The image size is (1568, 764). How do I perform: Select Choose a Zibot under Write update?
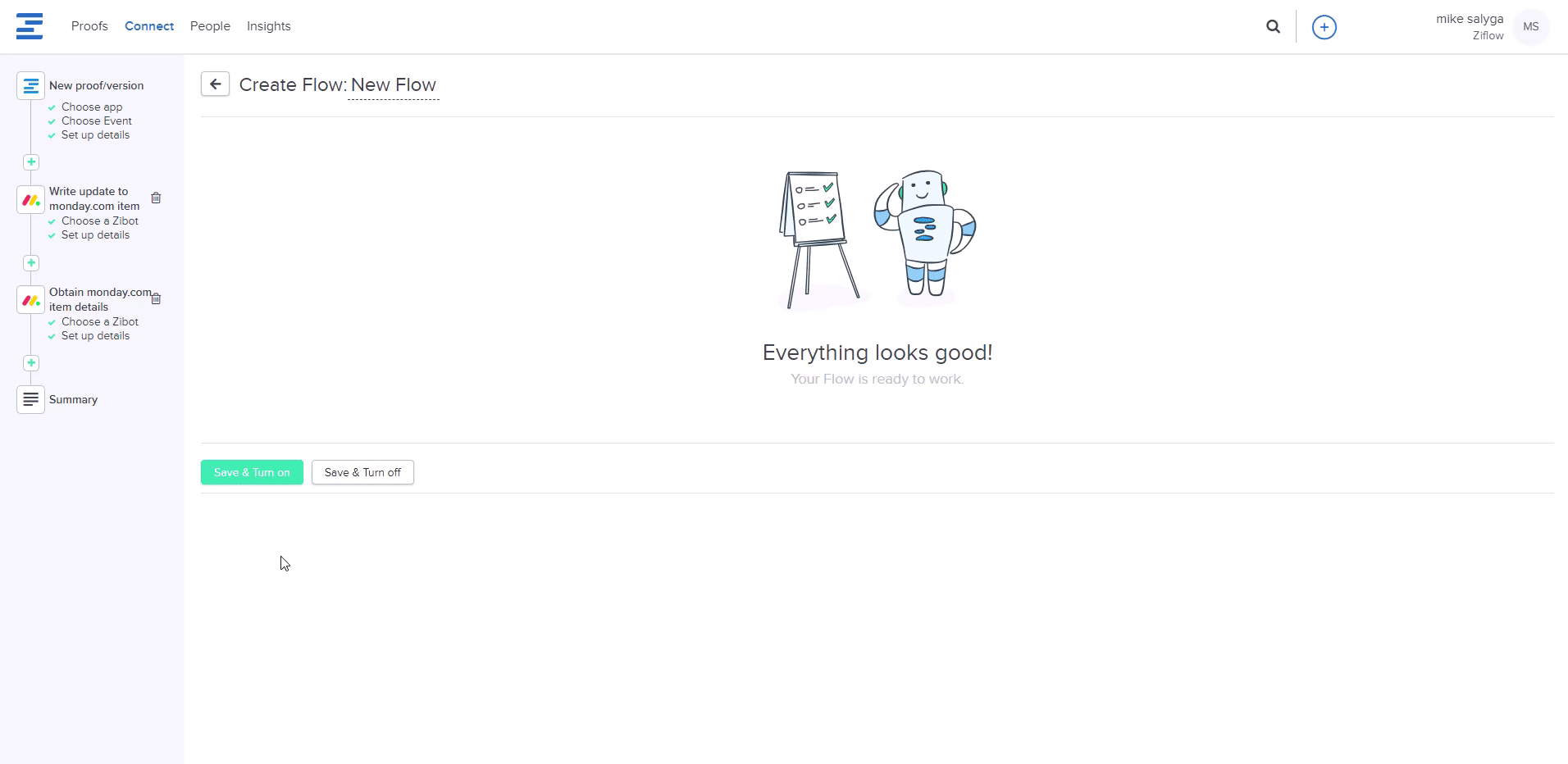[100, 221]
